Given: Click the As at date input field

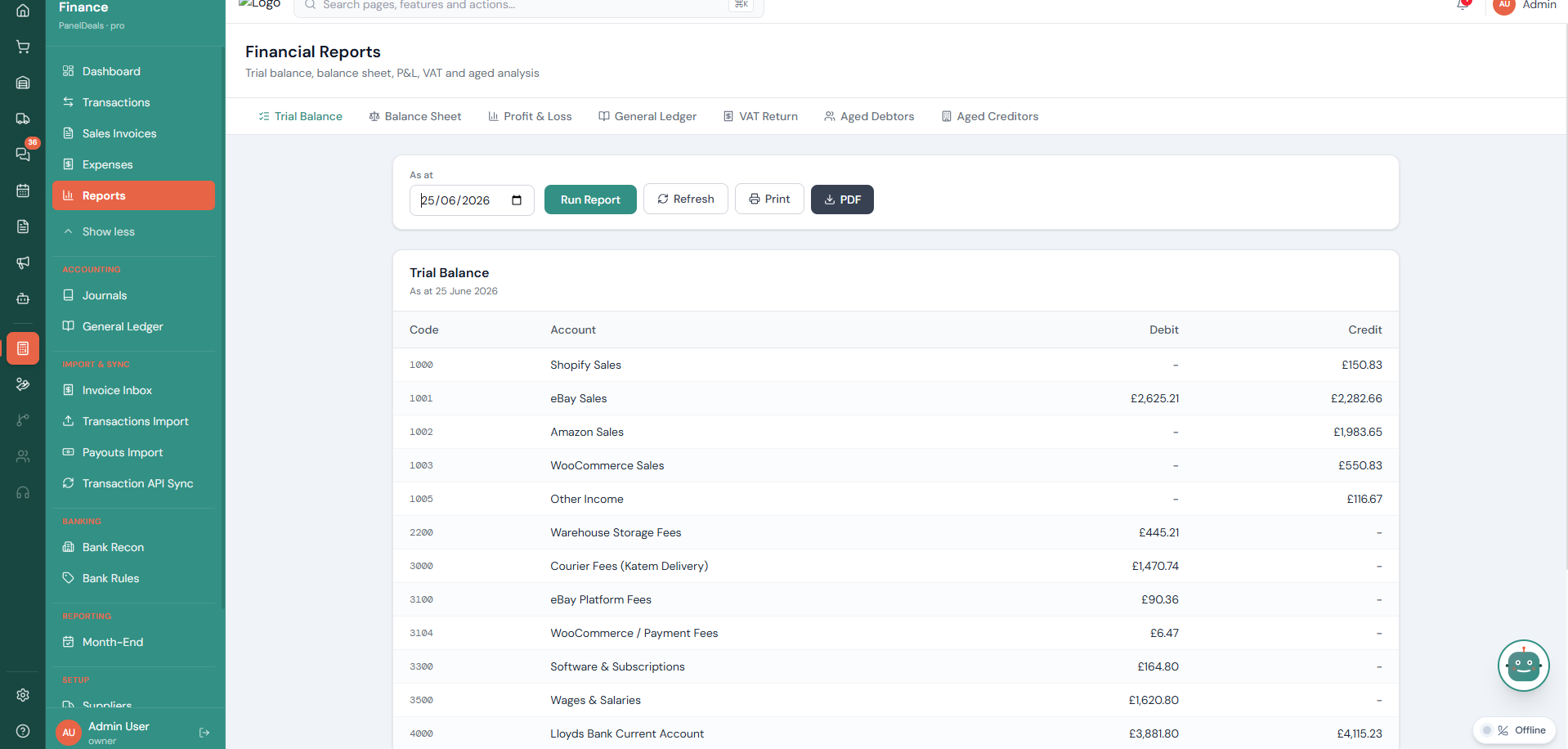Looking at the screenshot, I should click(472, 200).
